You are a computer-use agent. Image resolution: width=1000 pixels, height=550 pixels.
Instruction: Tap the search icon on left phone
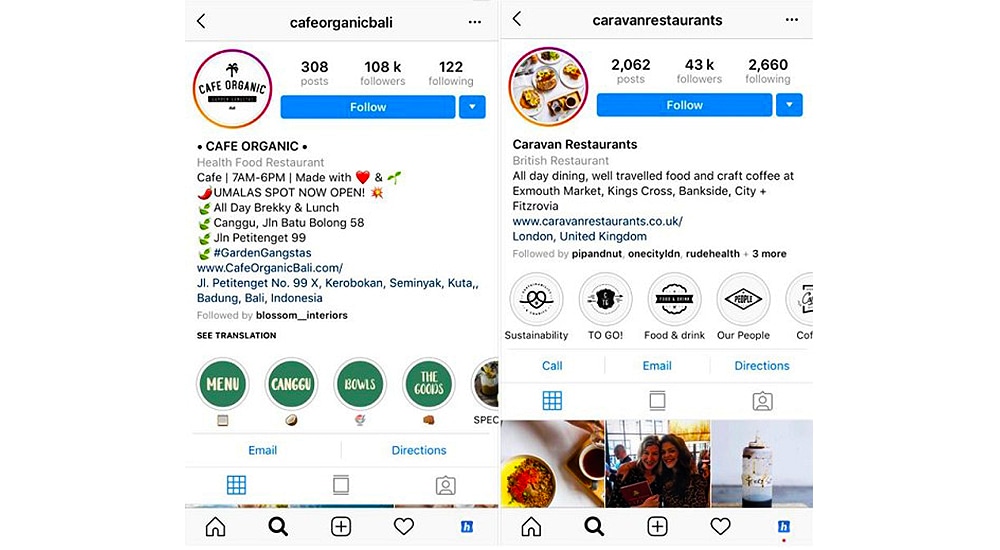(x=277, y=526)
